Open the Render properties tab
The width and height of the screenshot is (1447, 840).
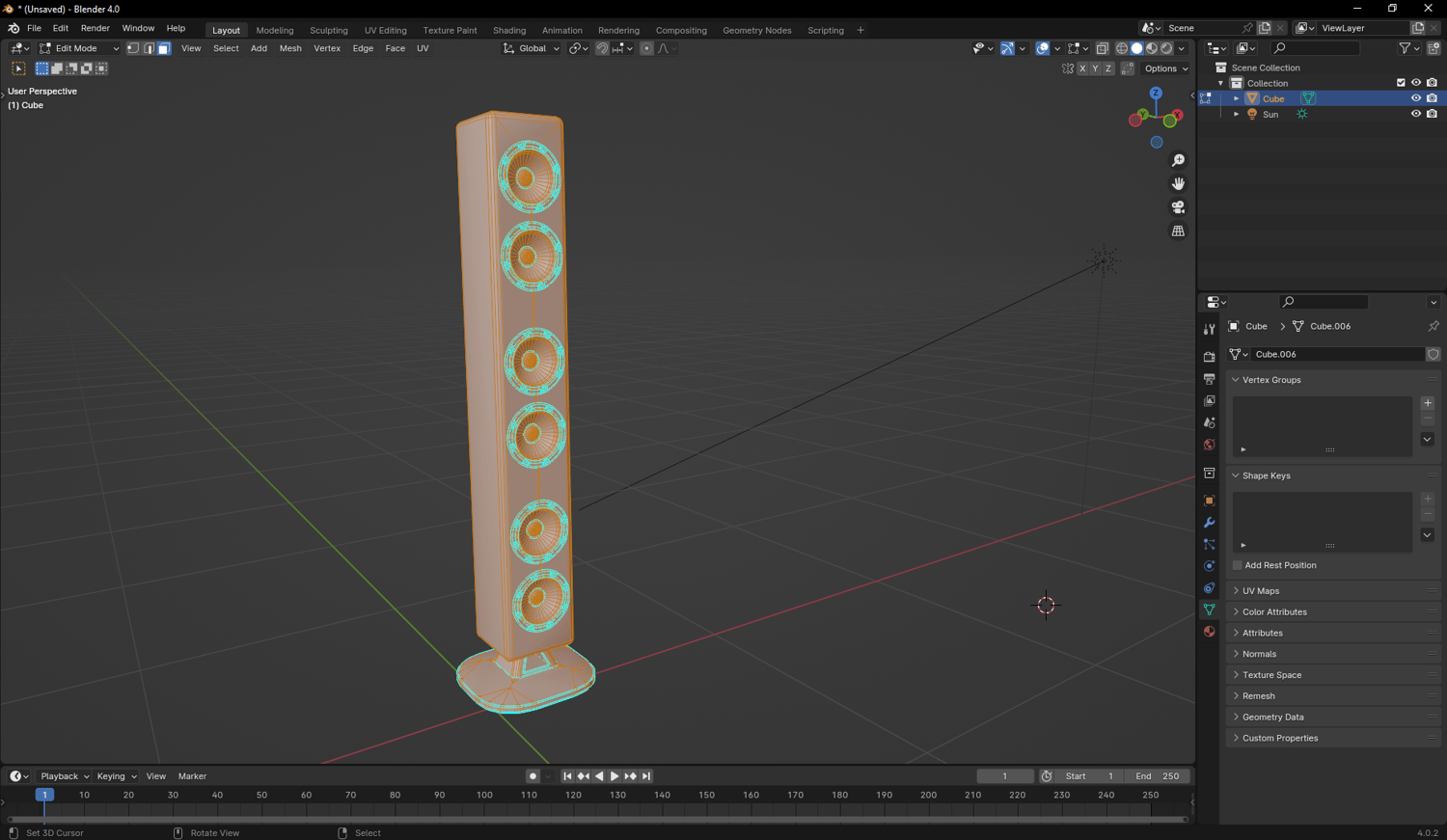point(1209,357)
